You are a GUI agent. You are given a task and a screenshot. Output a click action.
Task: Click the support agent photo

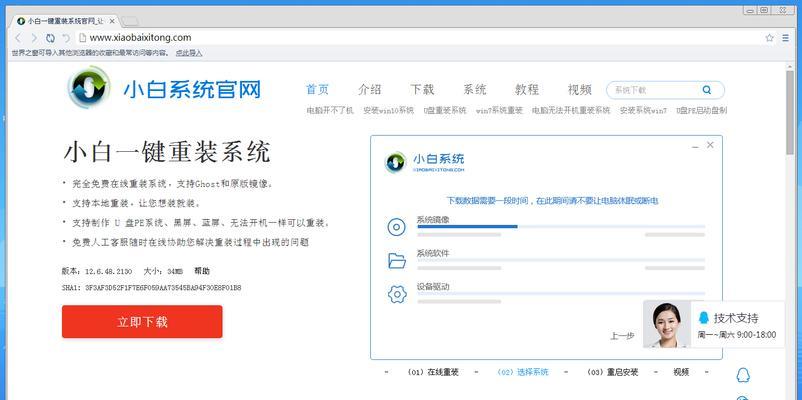(x=667, y=324)
